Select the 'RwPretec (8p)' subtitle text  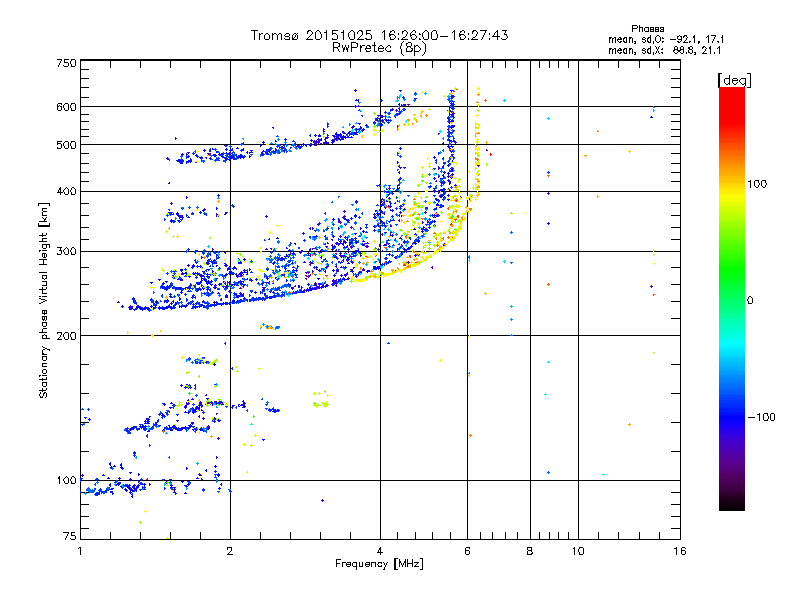tap(379, 48)
